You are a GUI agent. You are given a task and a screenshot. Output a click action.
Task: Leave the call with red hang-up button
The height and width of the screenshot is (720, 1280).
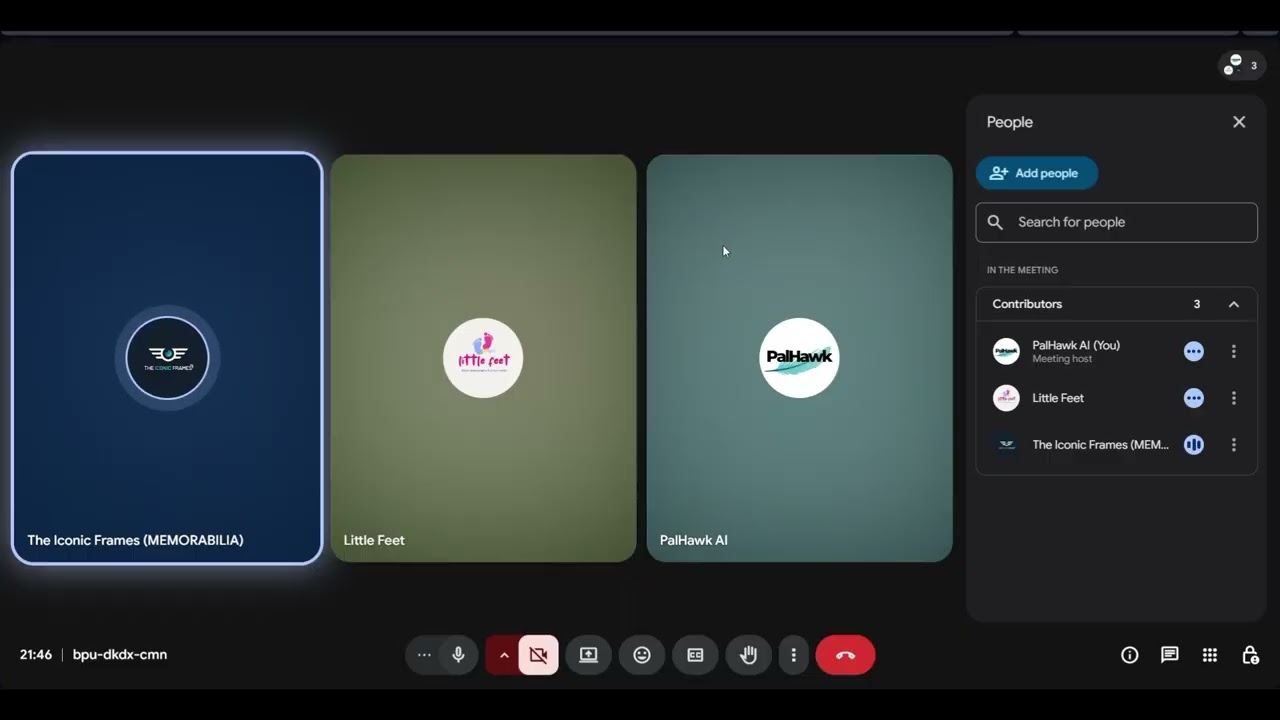tap(845, 655)
